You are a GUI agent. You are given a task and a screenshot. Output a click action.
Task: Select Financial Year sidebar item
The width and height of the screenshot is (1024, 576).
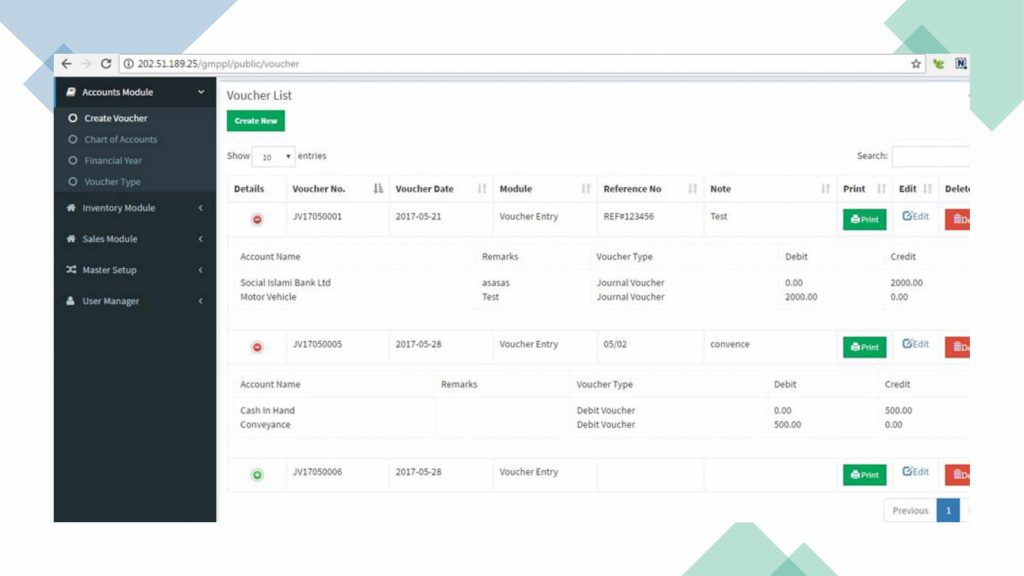point(113,161)
